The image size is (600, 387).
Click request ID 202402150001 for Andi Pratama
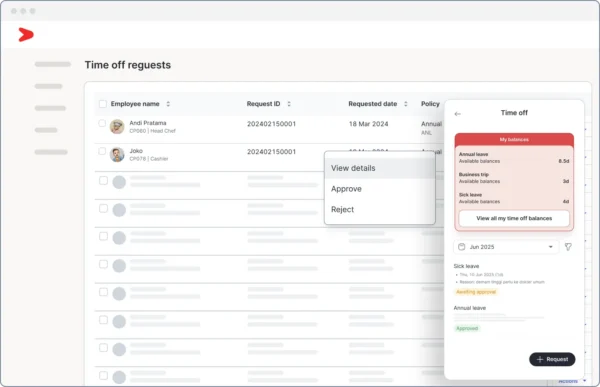271,124
